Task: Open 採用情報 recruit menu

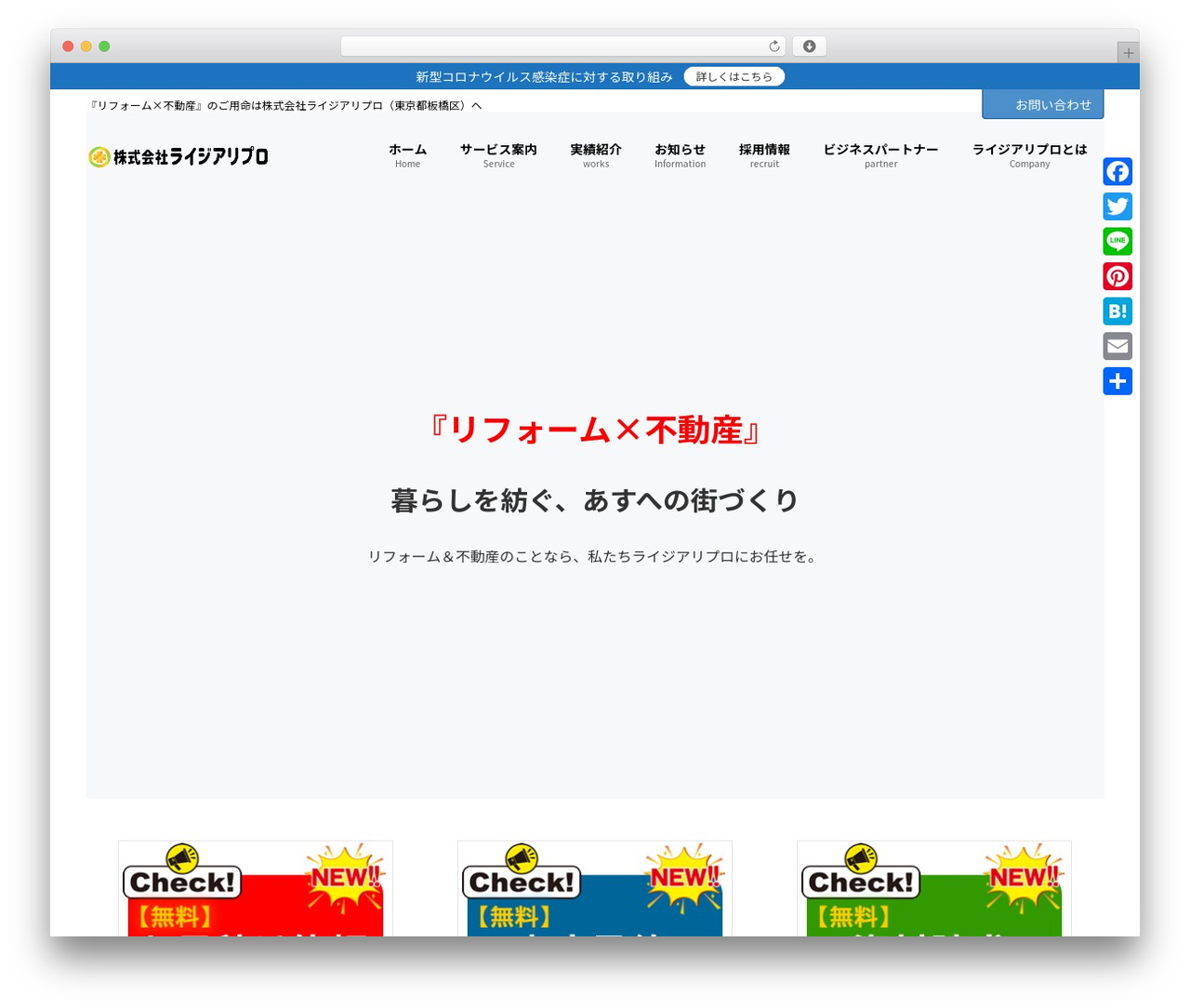Action: (x=764, y=155)
